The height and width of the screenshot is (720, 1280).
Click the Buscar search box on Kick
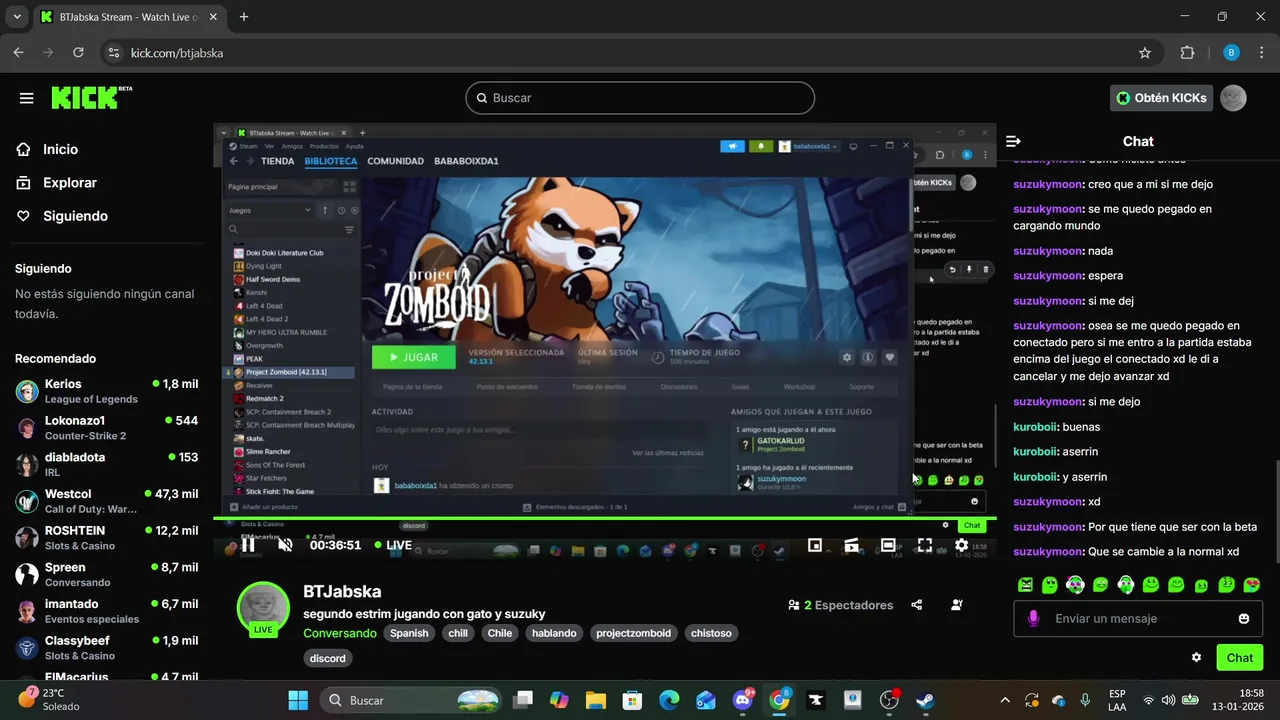(640, 98)
